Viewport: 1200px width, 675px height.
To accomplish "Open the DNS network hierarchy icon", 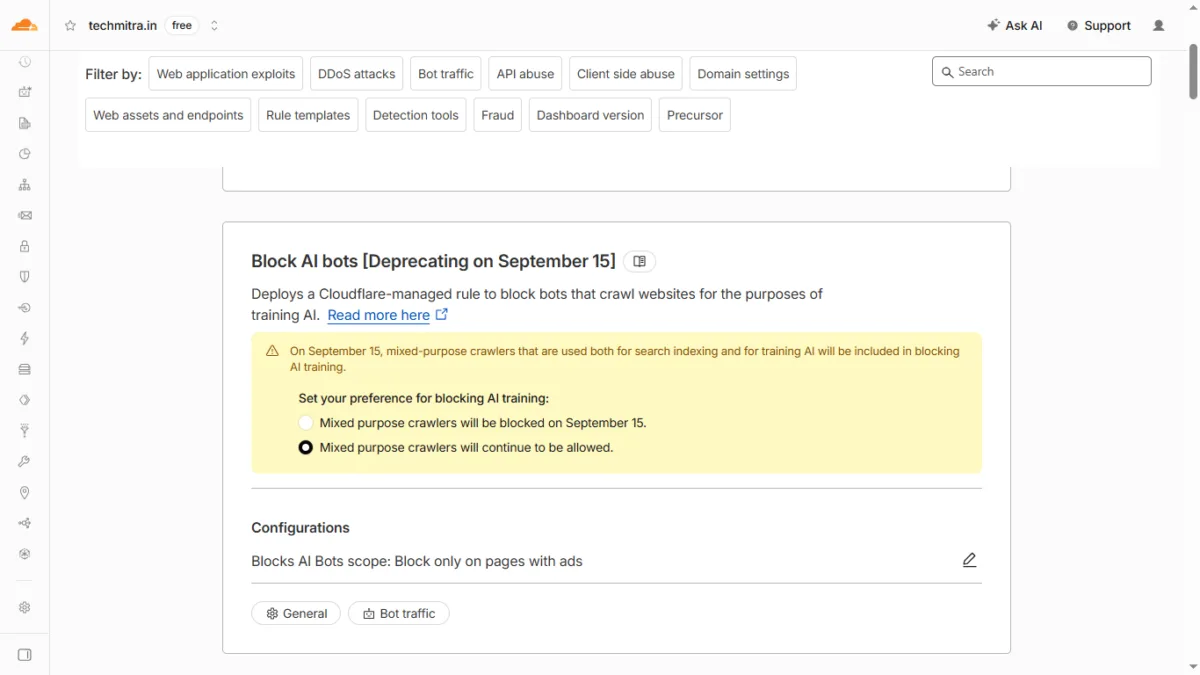I will [x=25, y=185].
